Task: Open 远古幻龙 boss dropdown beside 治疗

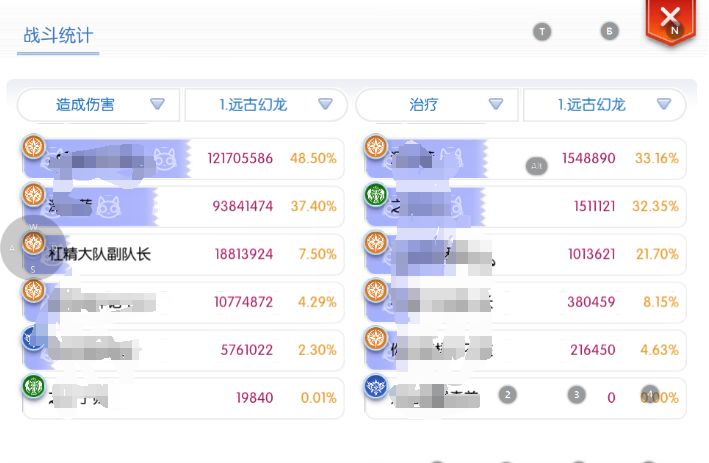Action: [x=604, y=104]
